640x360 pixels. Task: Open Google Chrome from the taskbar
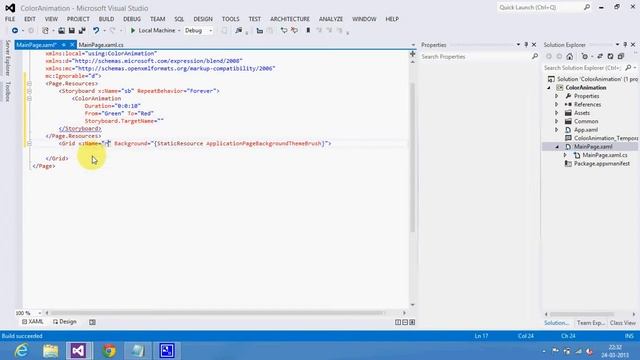(109, 351)
